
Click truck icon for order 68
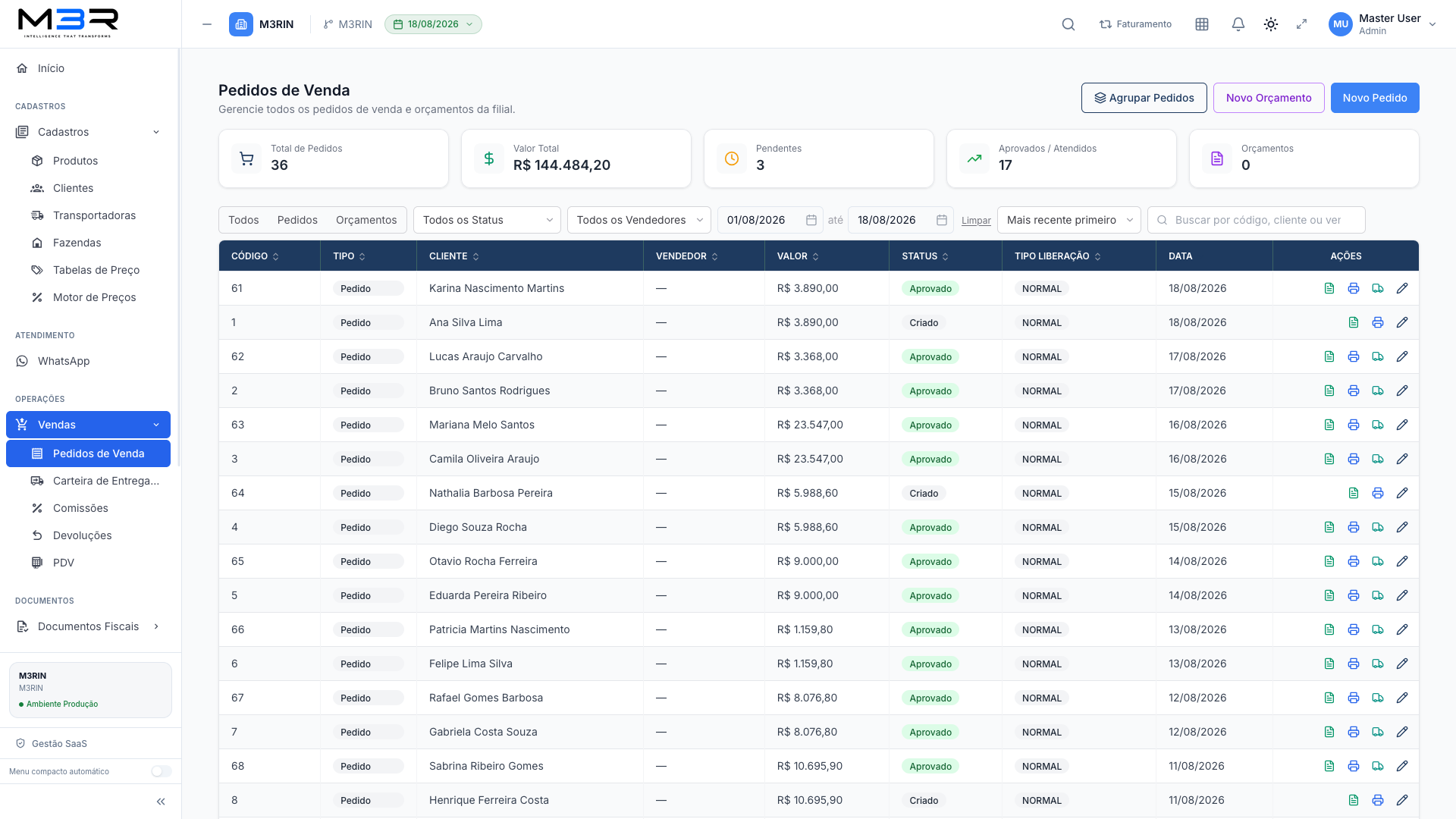coord(1378,766)
